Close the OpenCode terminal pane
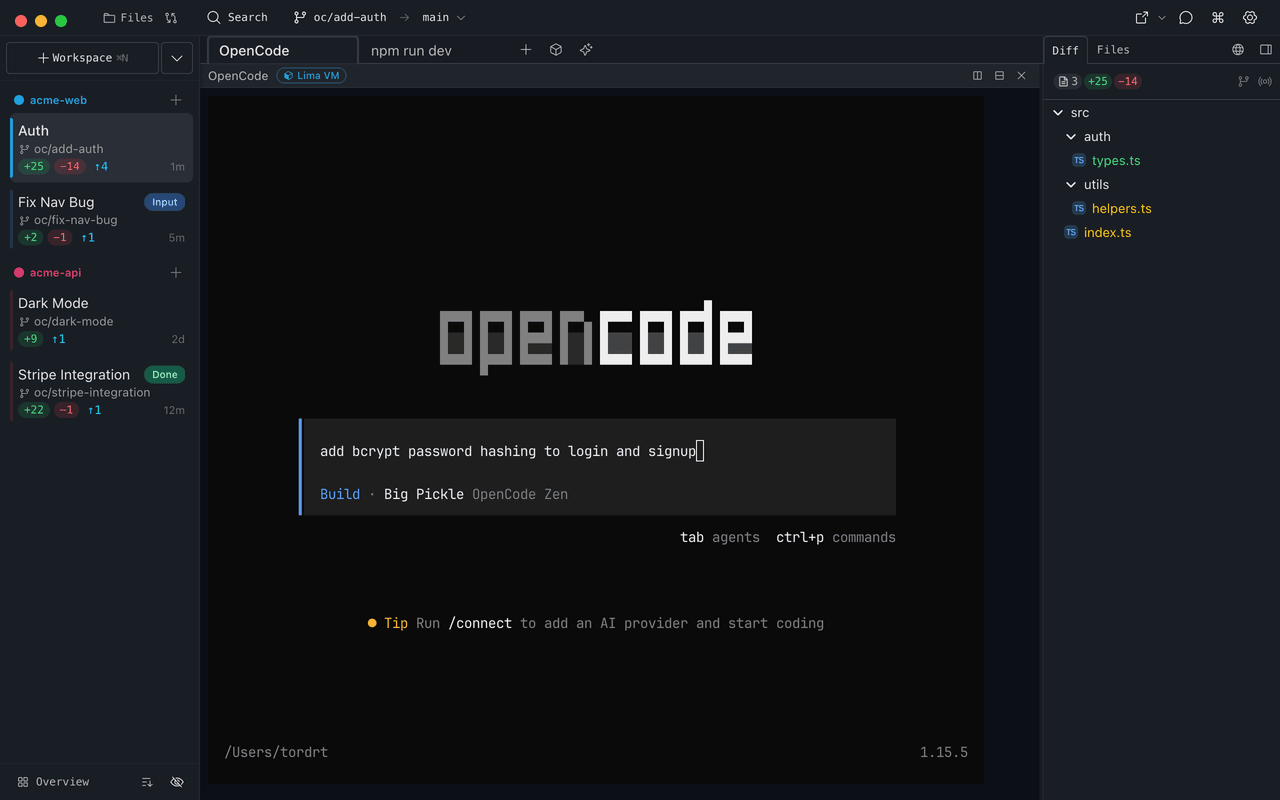The height and width of the screenshot is (800, 1280). [x=1021, y=75]
